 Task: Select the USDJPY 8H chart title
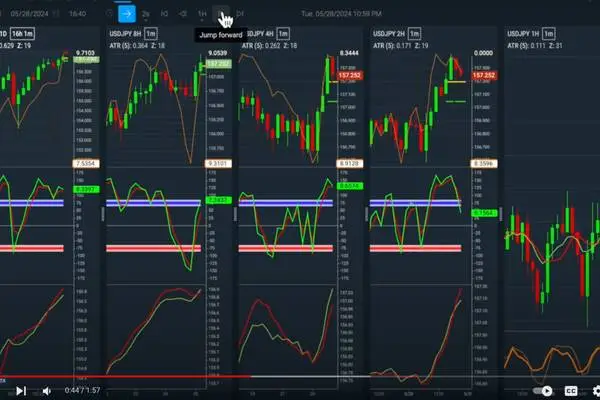(126, 34)
